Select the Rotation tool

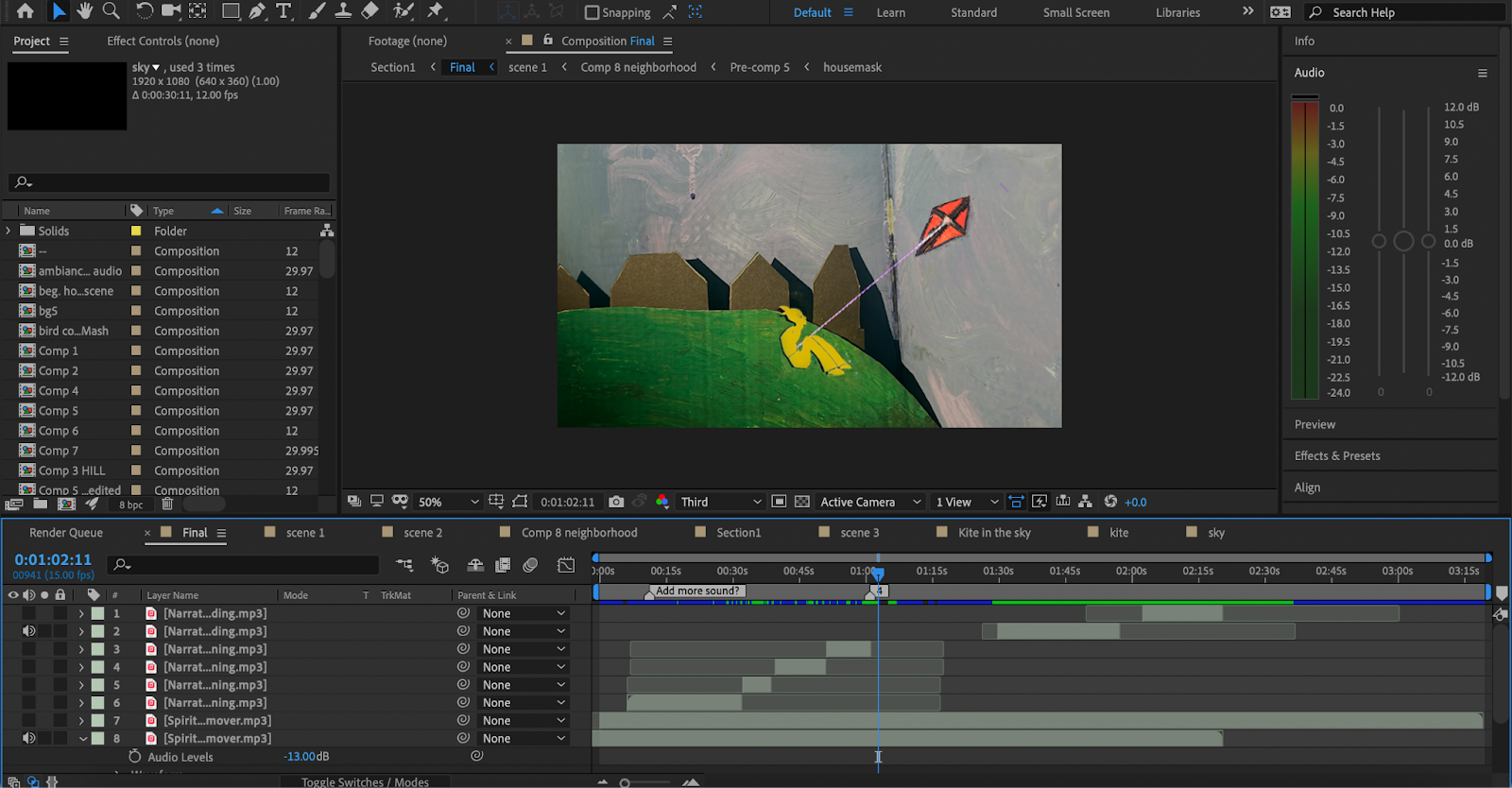tap(144, 11)
